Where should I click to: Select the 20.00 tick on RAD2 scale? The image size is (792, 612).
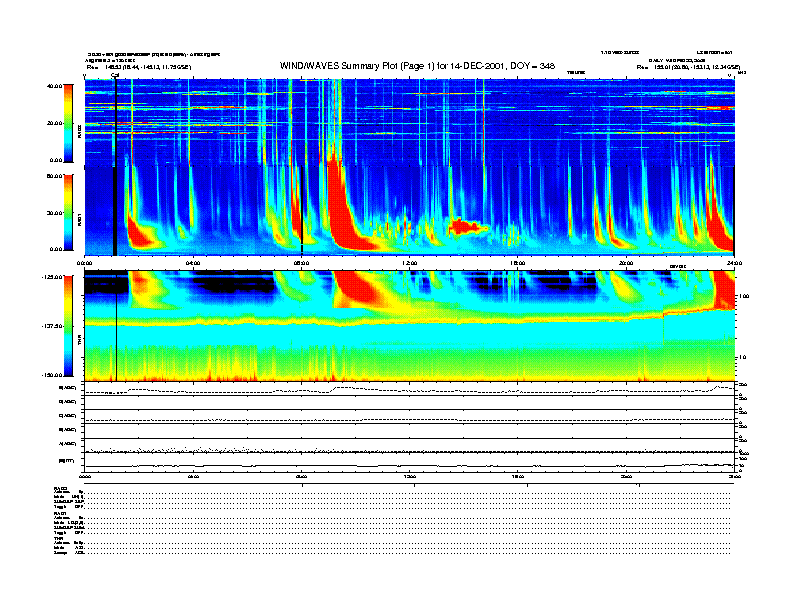(54, 123)
